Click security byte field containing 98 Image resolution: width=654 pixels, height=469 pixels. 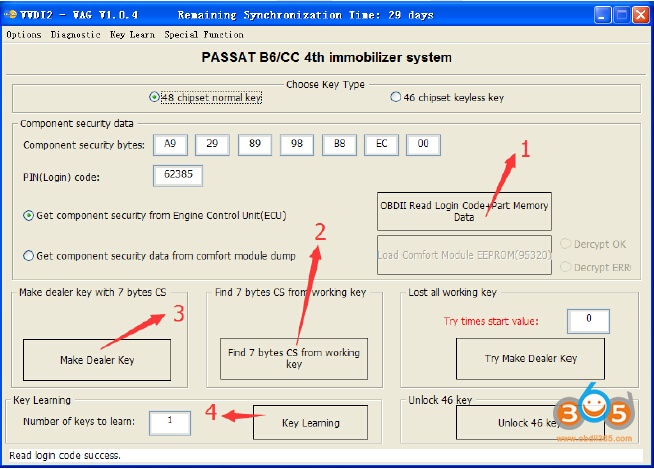point(297,145)
